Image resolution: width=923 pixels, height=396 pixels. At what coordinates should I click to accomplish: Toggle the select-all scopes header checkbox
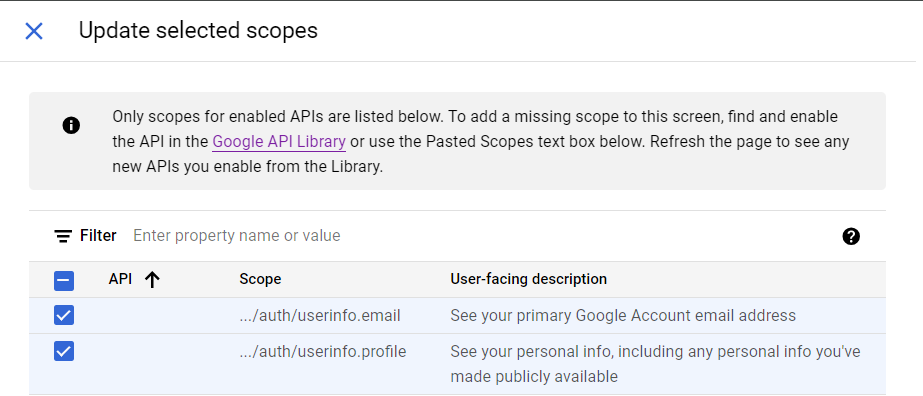tap(64, 281)
